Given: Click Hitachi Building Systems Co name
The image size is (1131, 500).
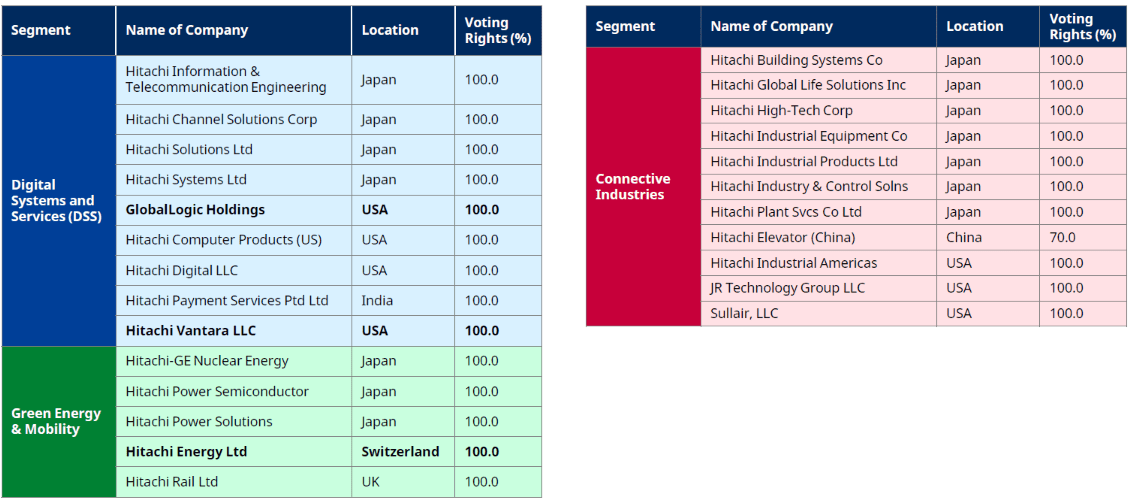Looking at the screenshot, I should point(797,60).
